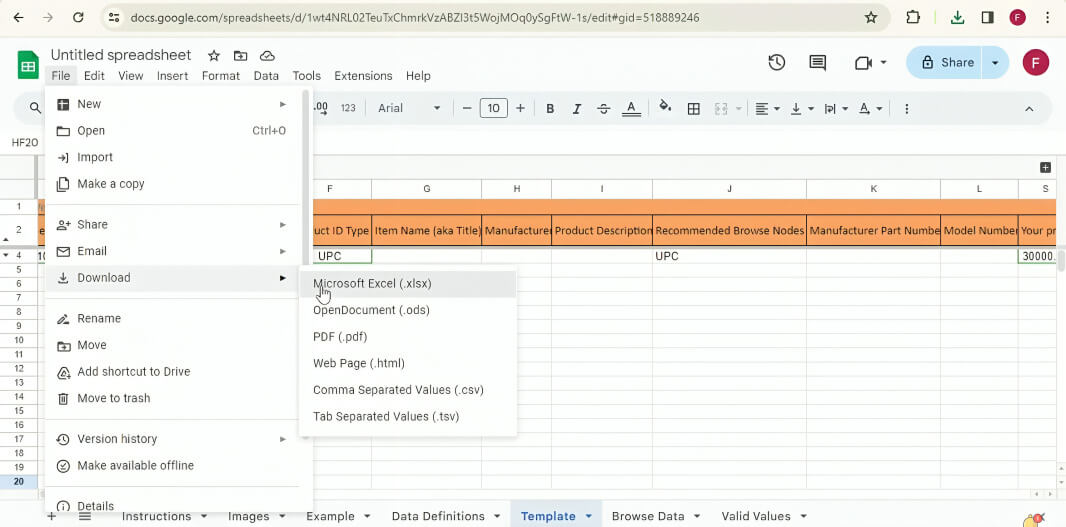Apply strikethrough formatting
The height and width of the screenshot is (527, 1066).
click(x=604, y=108)
